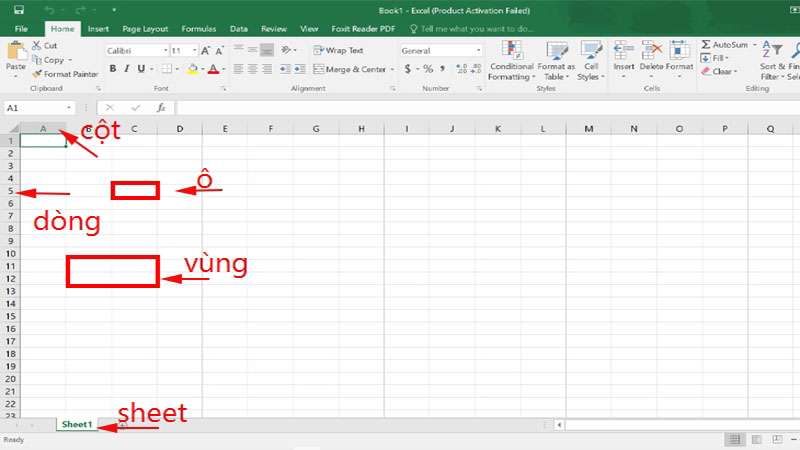
Task: Select column M header
Action: pos(588,129)
